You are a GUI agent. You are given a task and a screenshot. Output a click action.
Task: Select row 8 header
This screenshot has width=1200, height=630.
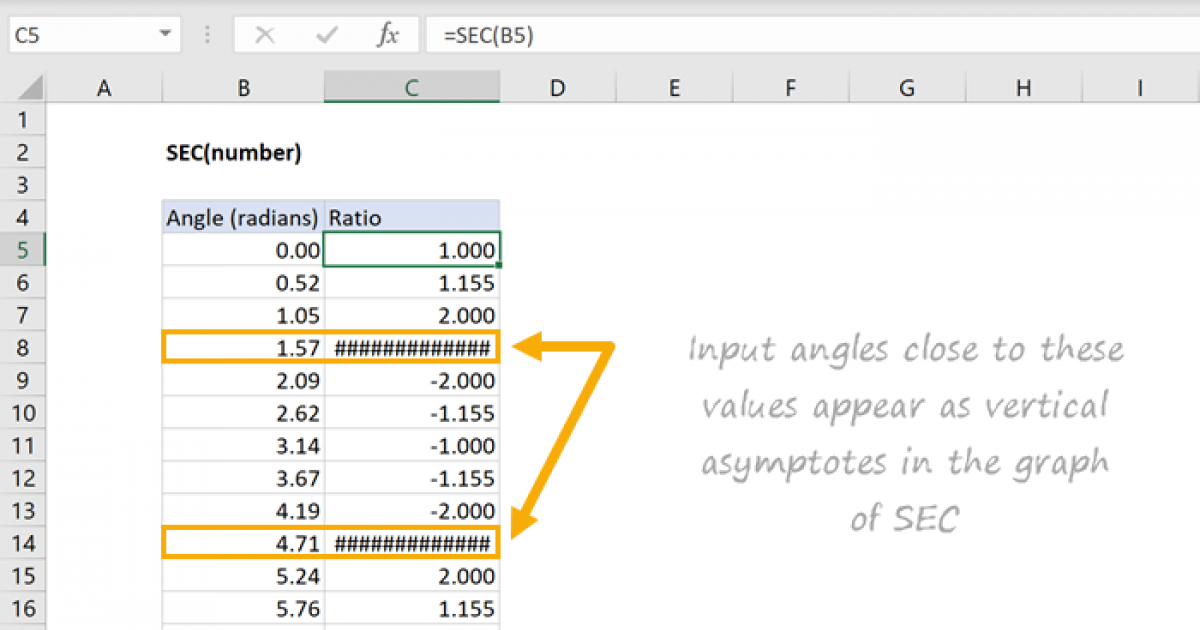(24, 347)
